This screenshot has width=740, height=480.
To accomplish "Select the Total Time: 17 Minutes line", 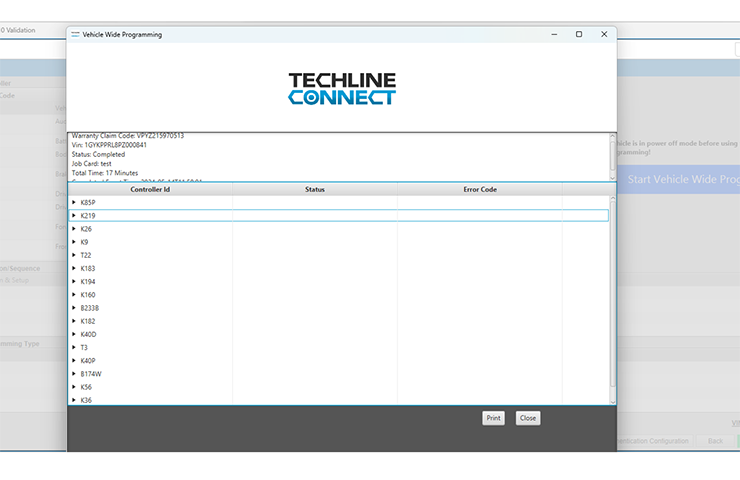I will point(105,173).
